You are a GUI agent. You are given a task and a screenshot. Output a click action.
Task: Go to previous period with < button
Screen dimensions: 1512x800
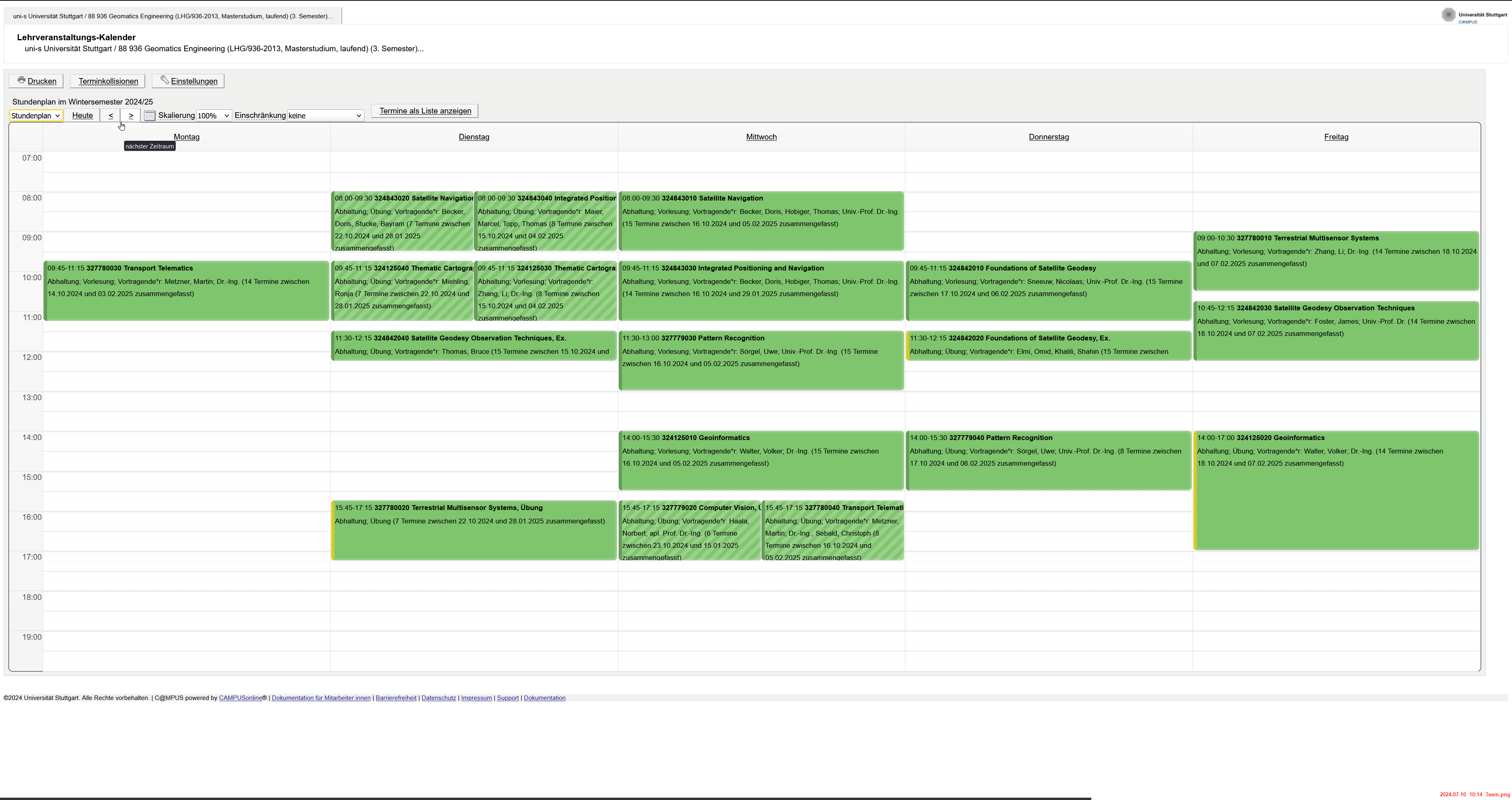tap(110, 116)
